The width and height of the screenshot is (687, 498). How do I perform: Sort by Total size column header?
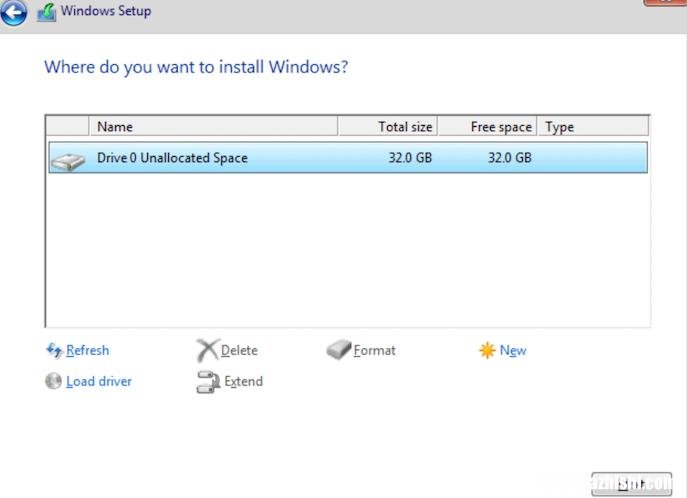(387, 127)
